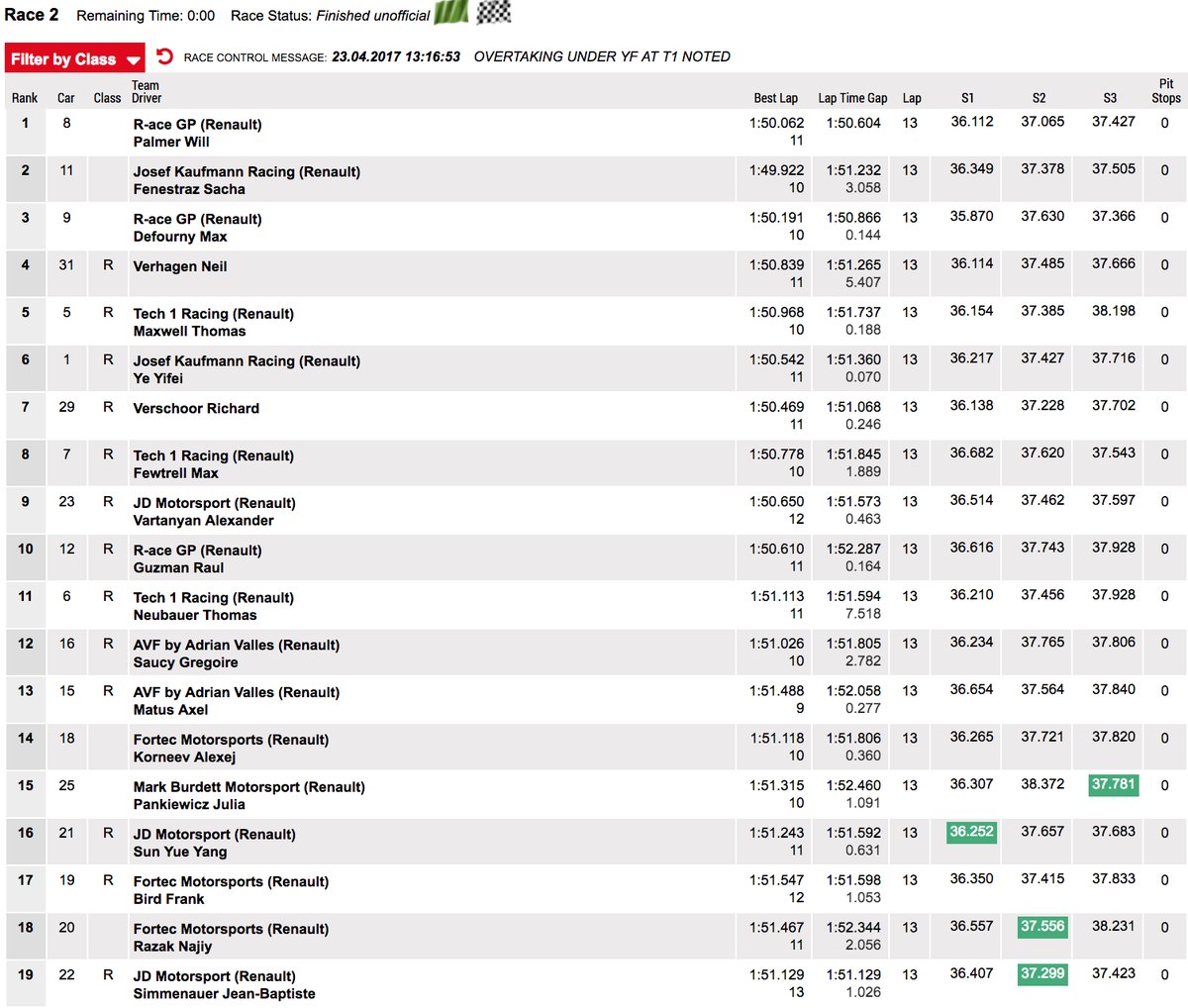The image size is (1188, 1008).
Task: Select the Fenestraz Sacha driver row
Action: click(x=594, y=179)
